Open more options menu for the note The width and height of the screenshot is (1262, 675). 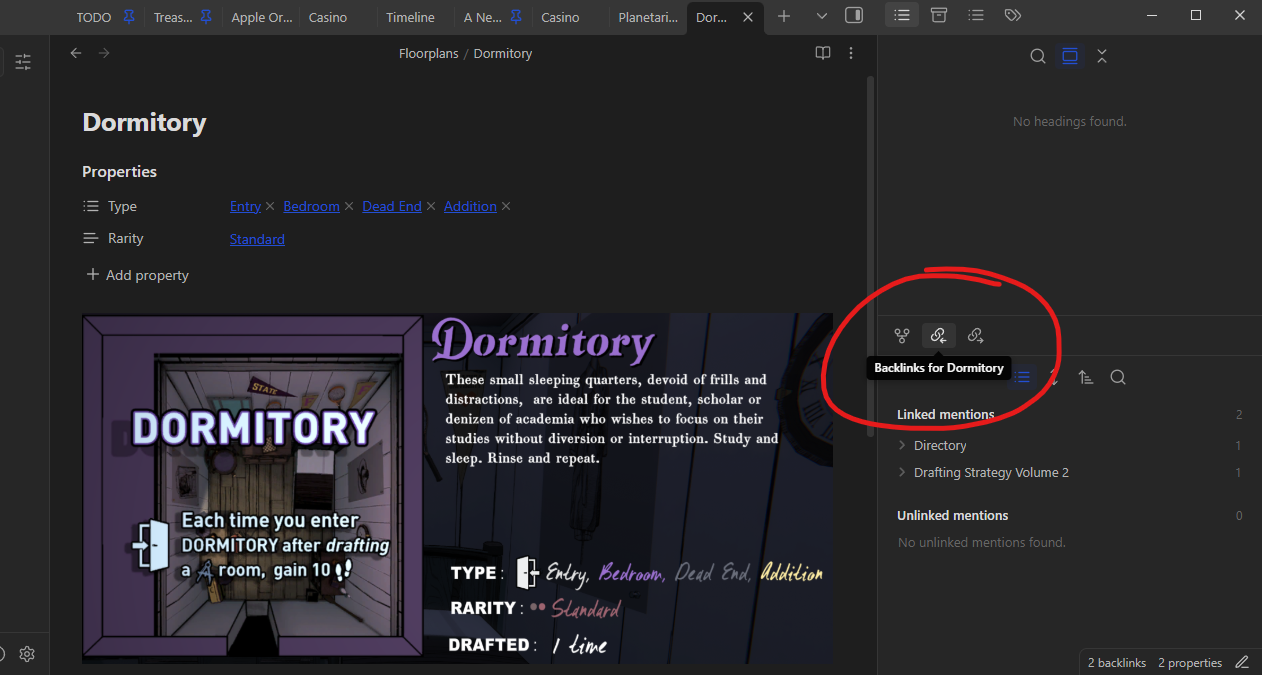tap(851, 53)
